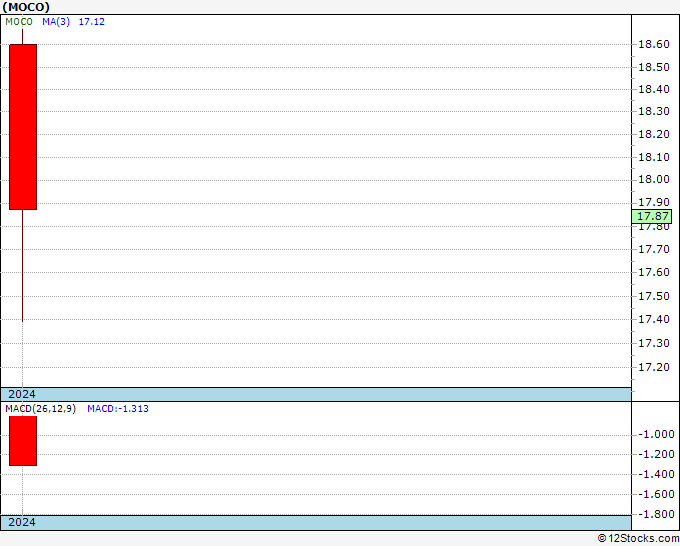Screen dimensions: 680x546
Task: Click the 17.20 price axis label
Action: click(x=654, y=367)
